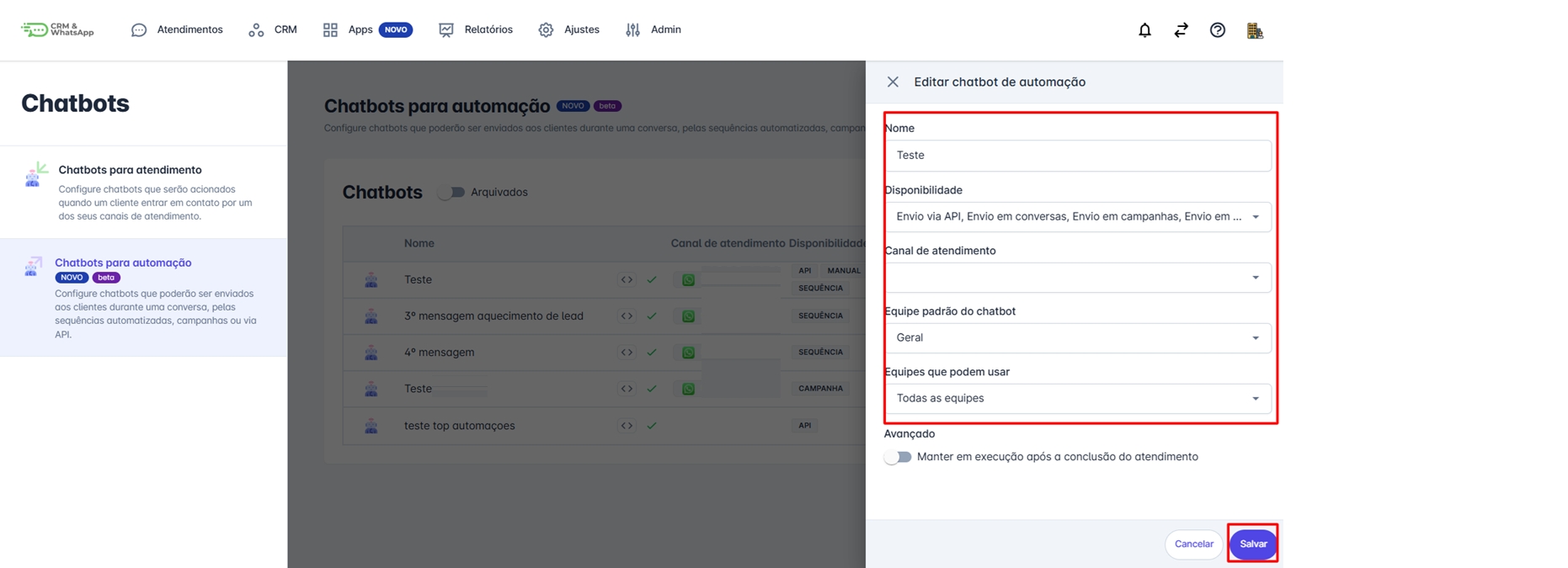Close the Editar chatbot panel with X
The width and height of the screenshot is (1568, 568).
[x=893, y=82]
